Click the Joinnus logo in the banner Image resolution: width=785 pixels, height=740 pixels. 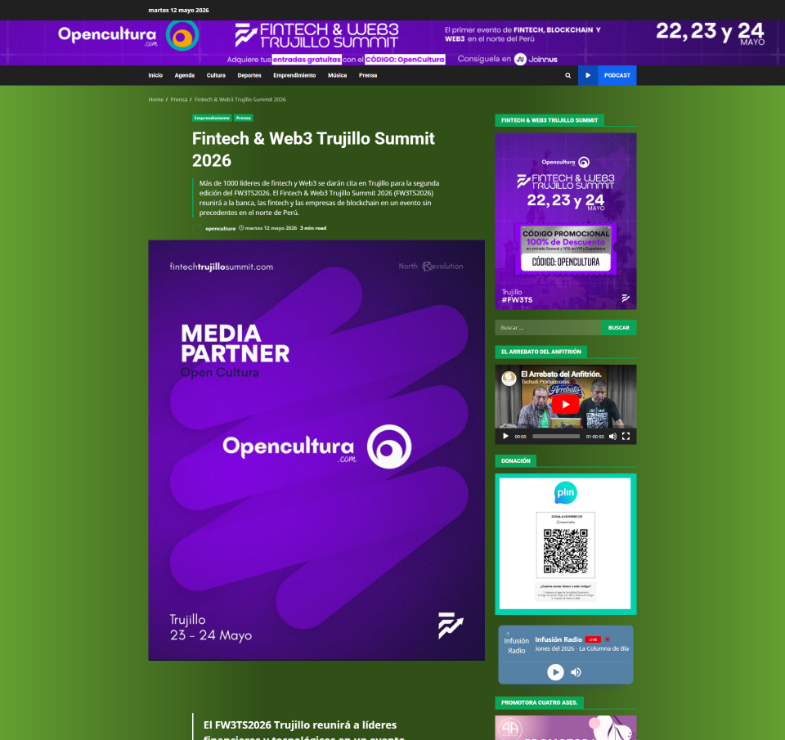(536, 59)
